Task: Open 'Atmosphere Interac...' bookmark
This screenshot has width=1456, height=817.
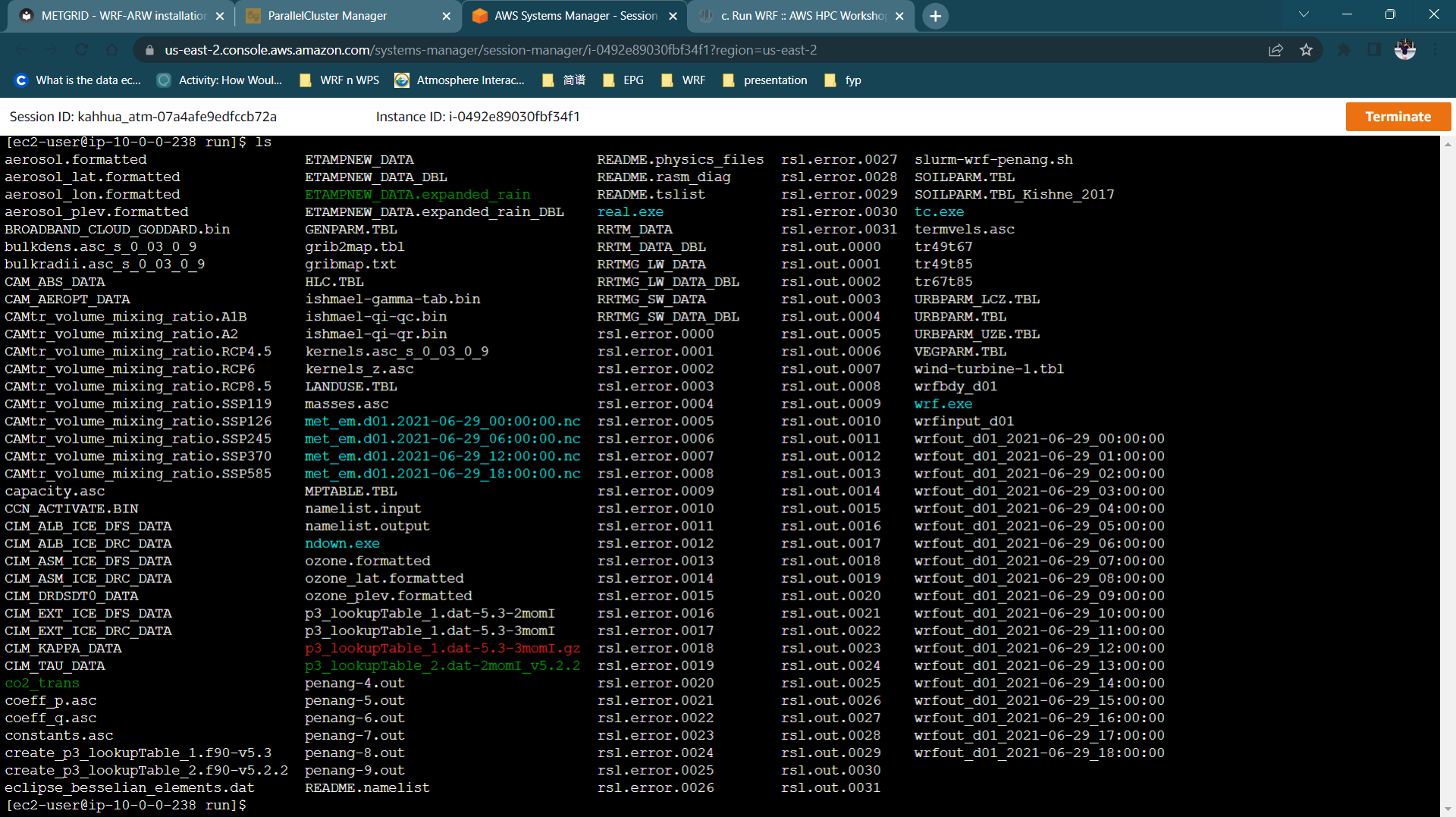Action: (x=460, y=80)
